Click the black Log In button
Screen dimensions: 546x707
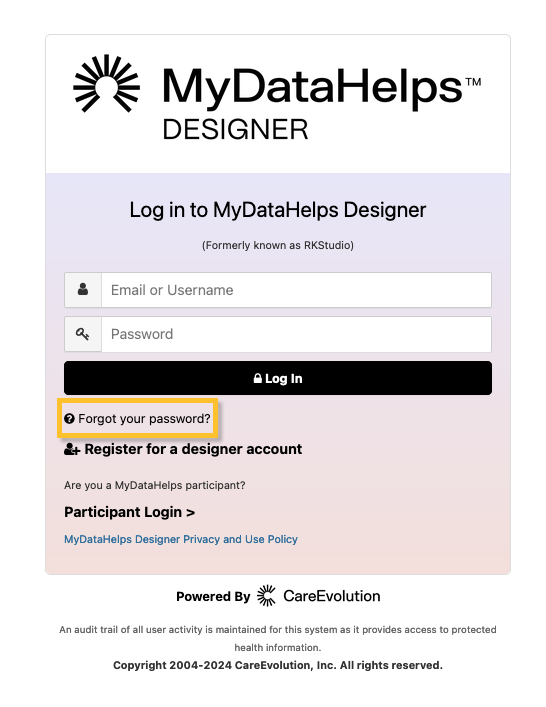coord(278,378)
